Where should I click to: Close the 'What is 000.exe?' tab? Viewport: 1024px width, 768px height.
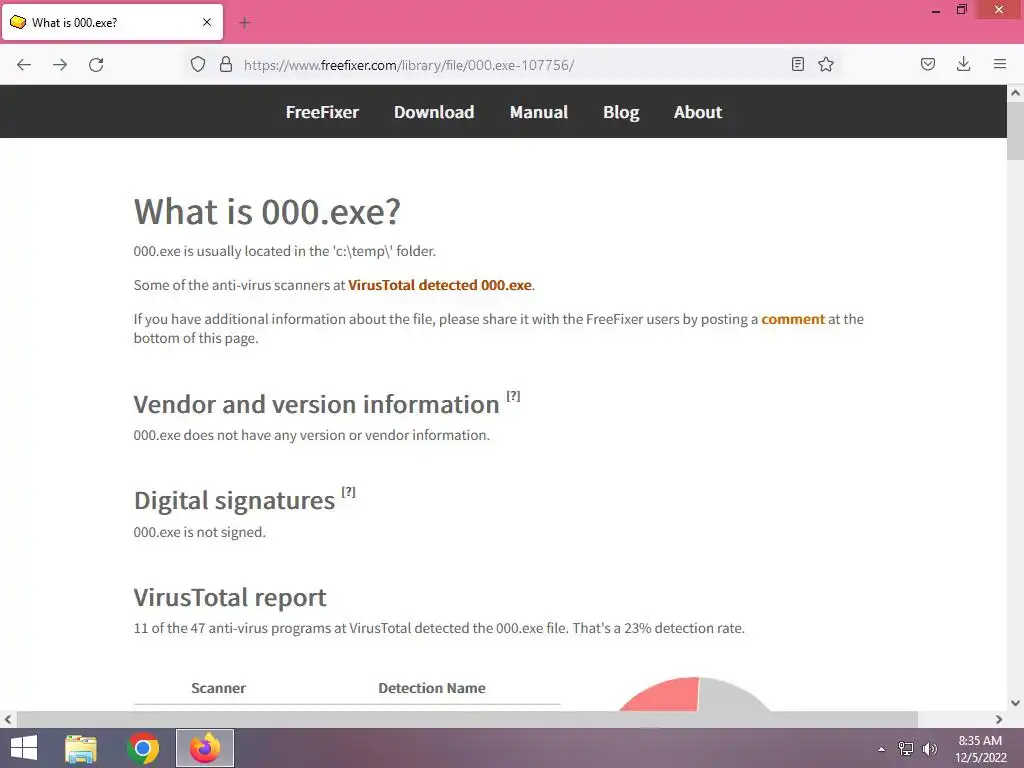point(207,22)
